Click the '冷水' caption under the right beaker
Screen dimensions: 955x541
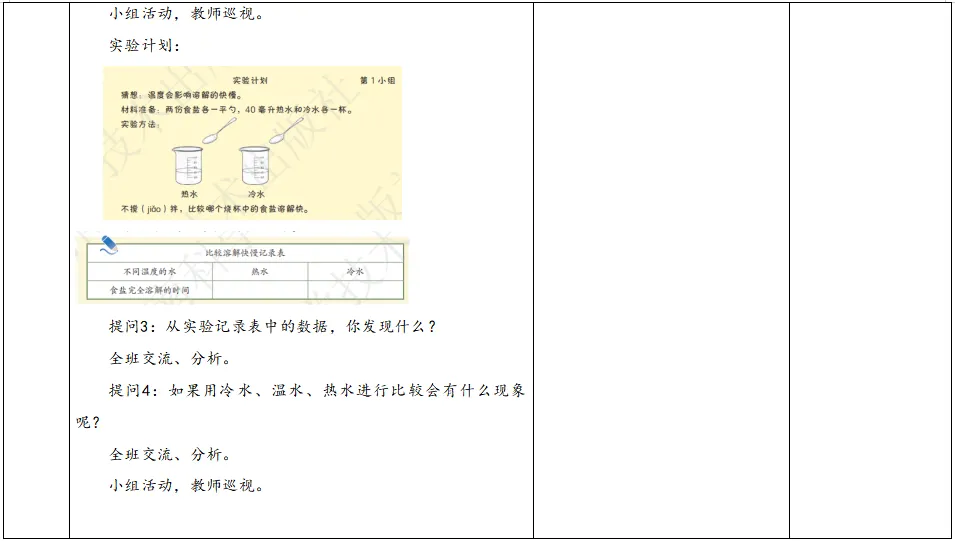point(256,194)
